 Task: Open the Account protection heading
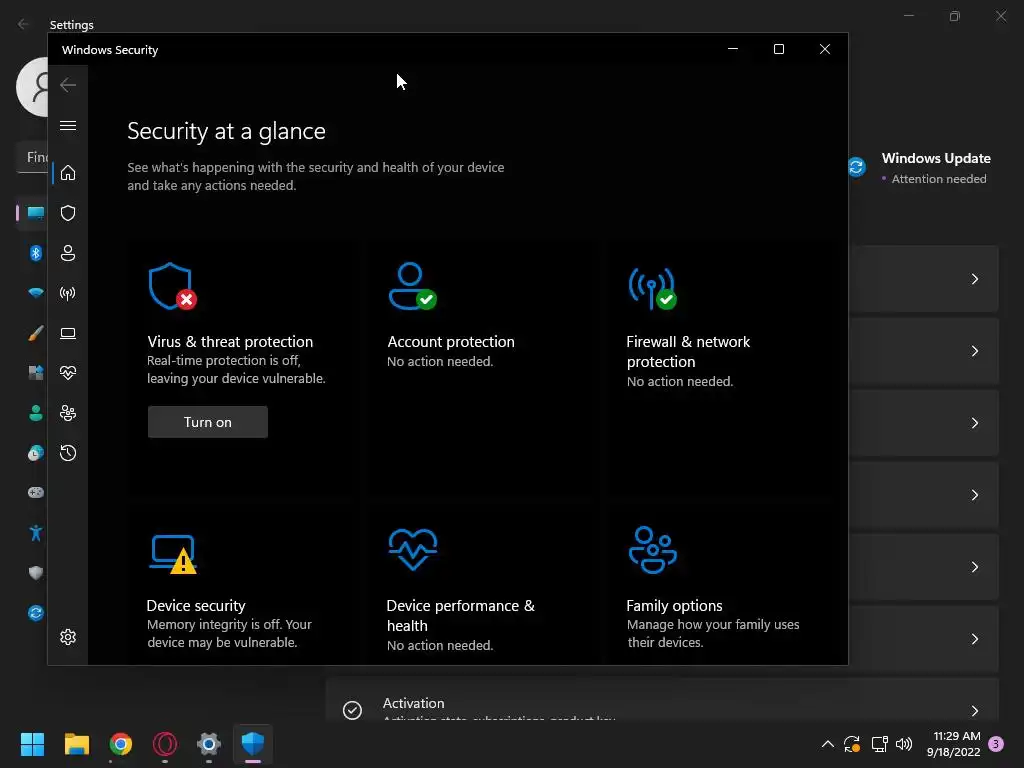pyautogui.click(x=451, y=342)
